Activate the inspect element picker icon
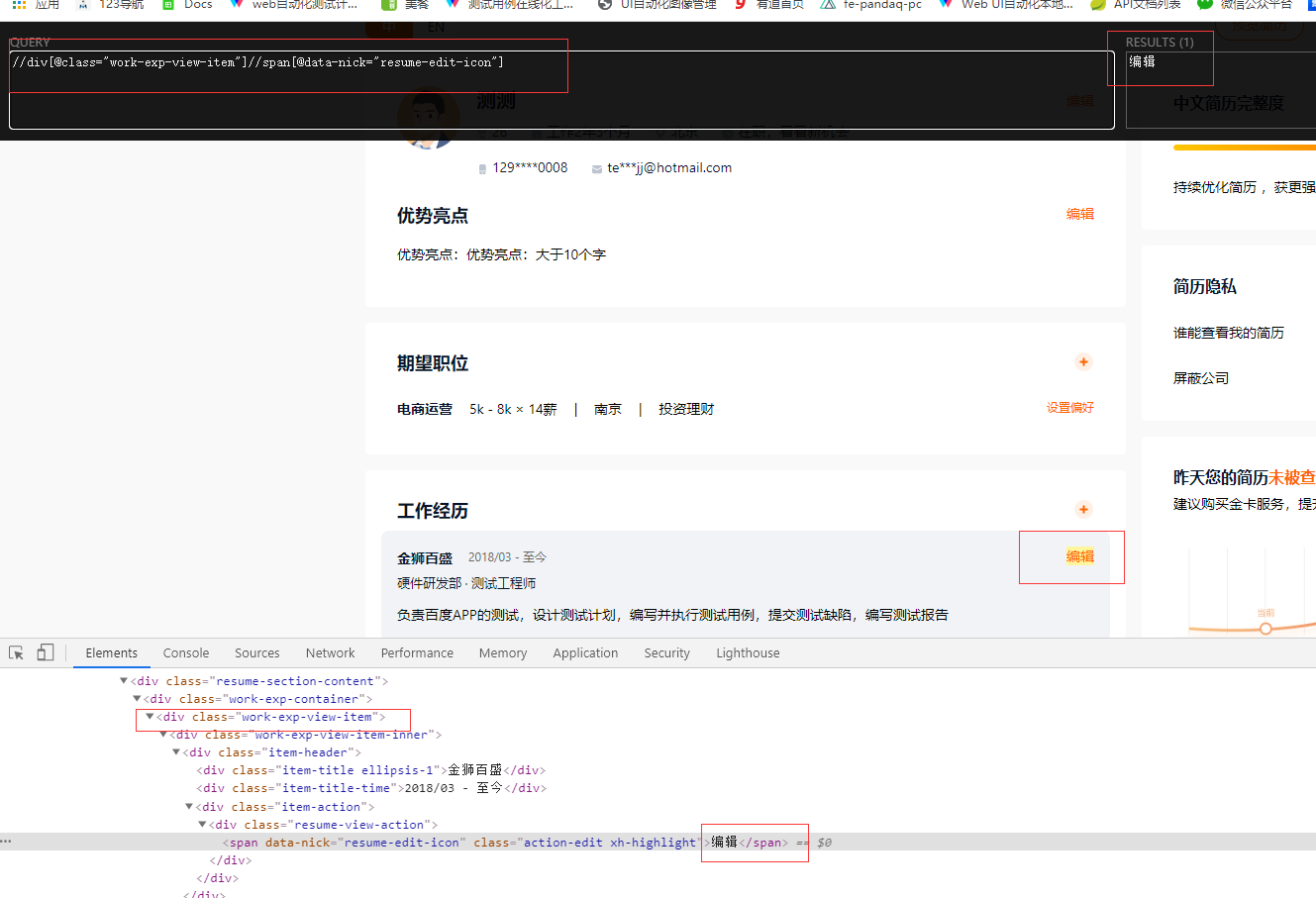The width and height of the screenshot is (1316, 898). (16, 652)
